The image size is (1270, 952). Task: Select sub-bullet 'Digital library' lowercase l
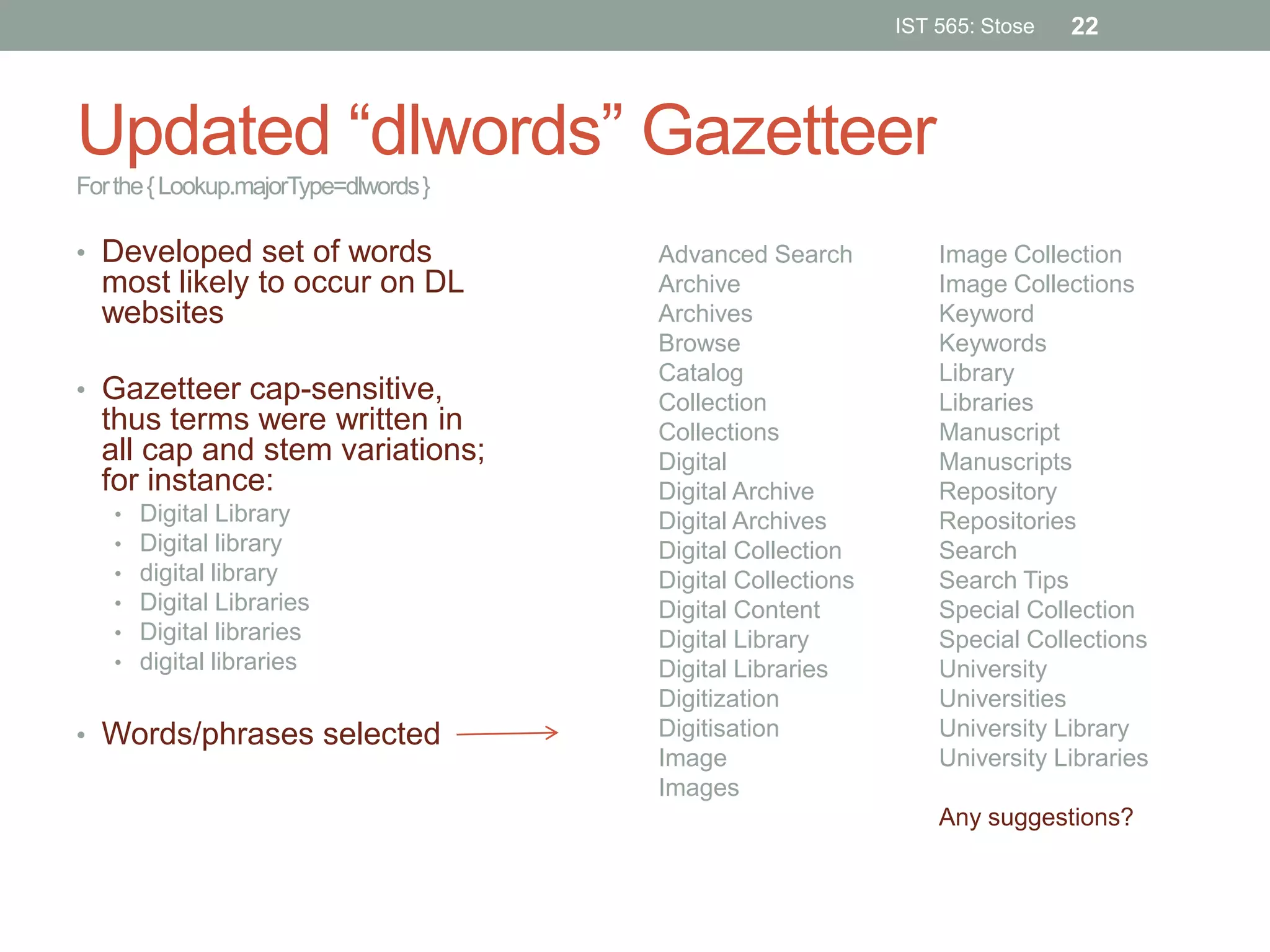point(210,543)
